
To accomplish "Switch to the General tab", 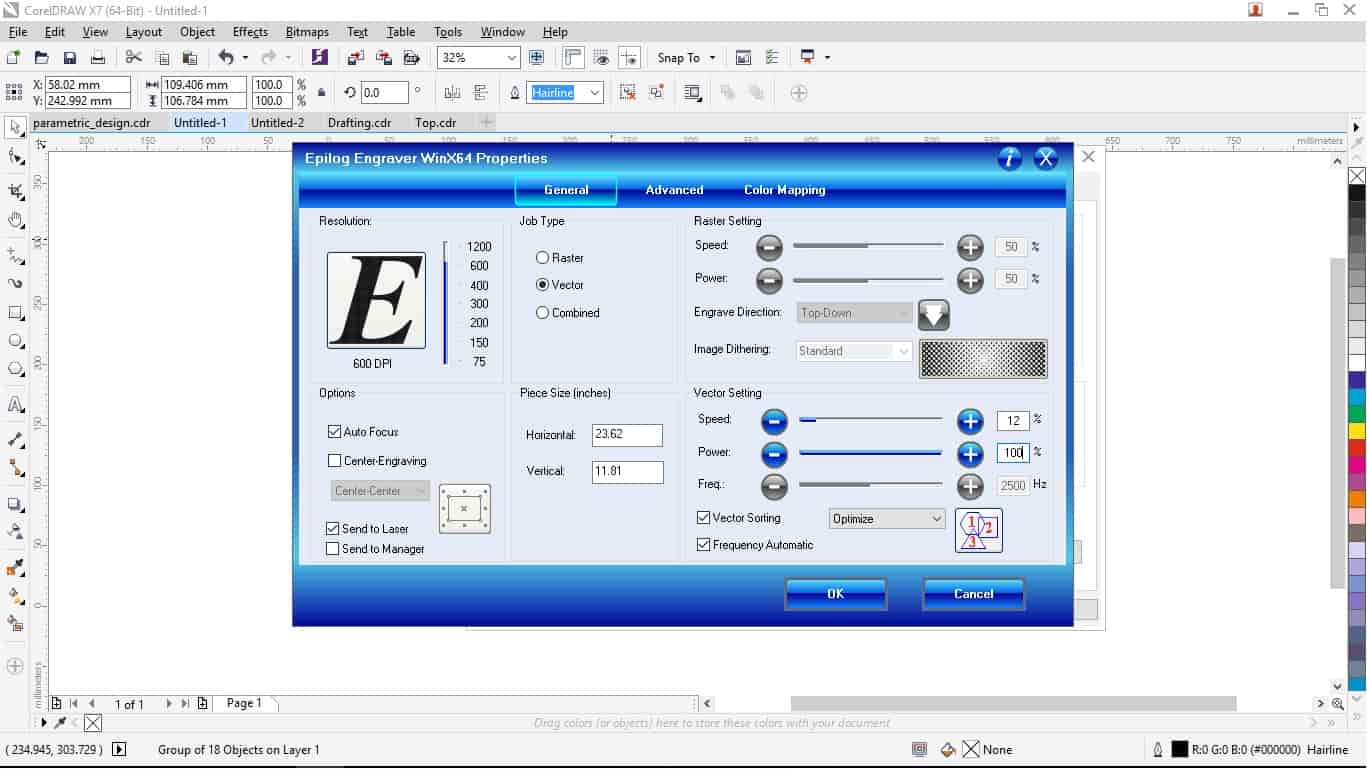I will coord(566,190).
